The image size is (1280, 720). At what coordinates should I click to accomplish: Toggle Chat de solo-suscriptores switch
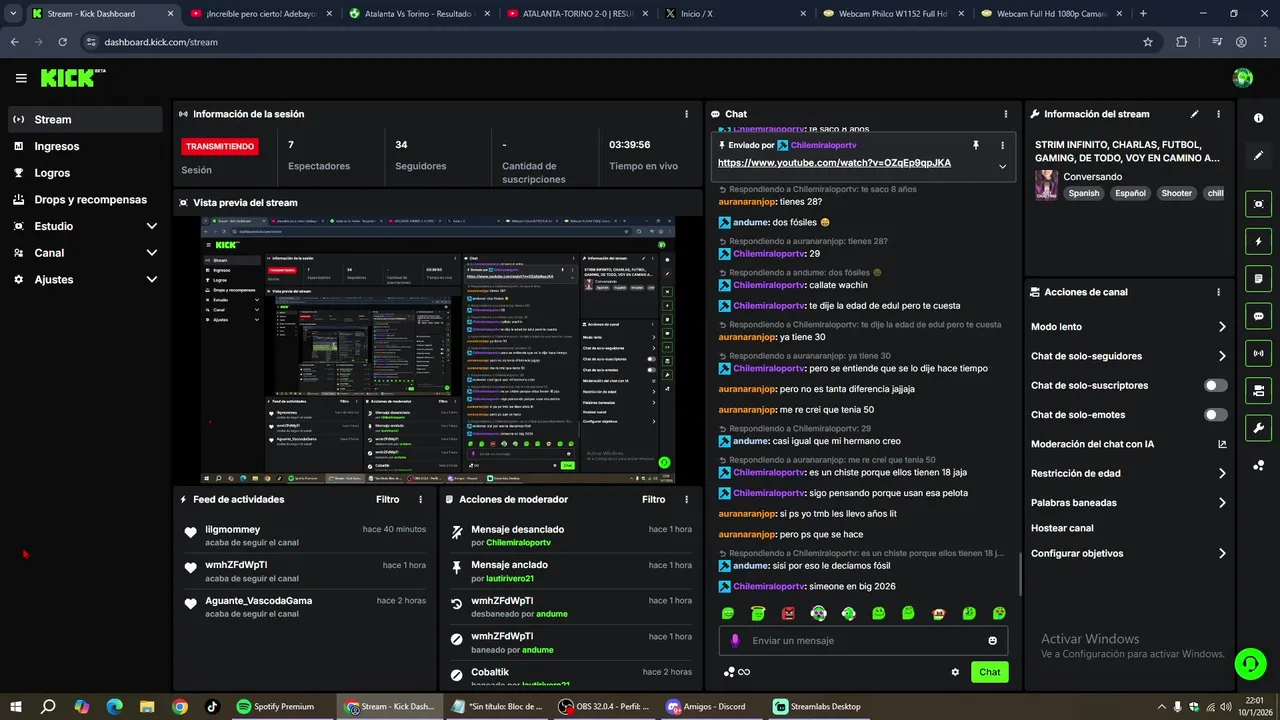1216,385
